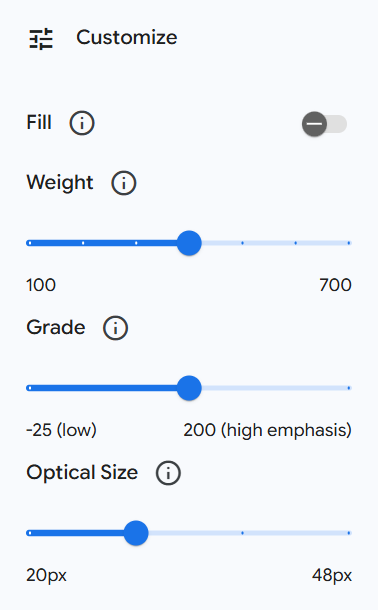Set Weight slider to maximum 700 tick
378x610 pixels.
[x=349, y=243]
